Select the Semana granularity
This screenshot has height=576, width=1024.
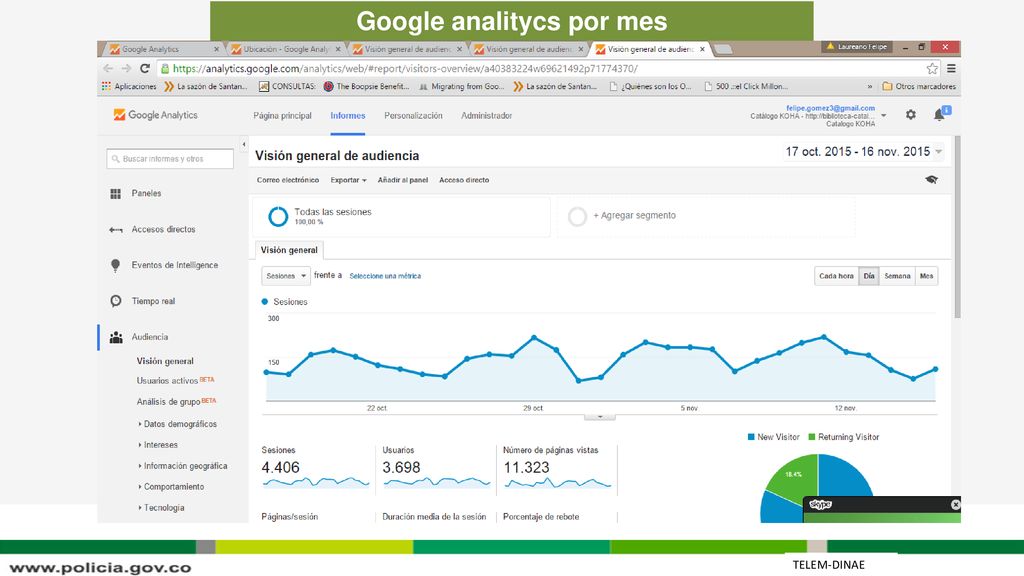click(897, 276)
